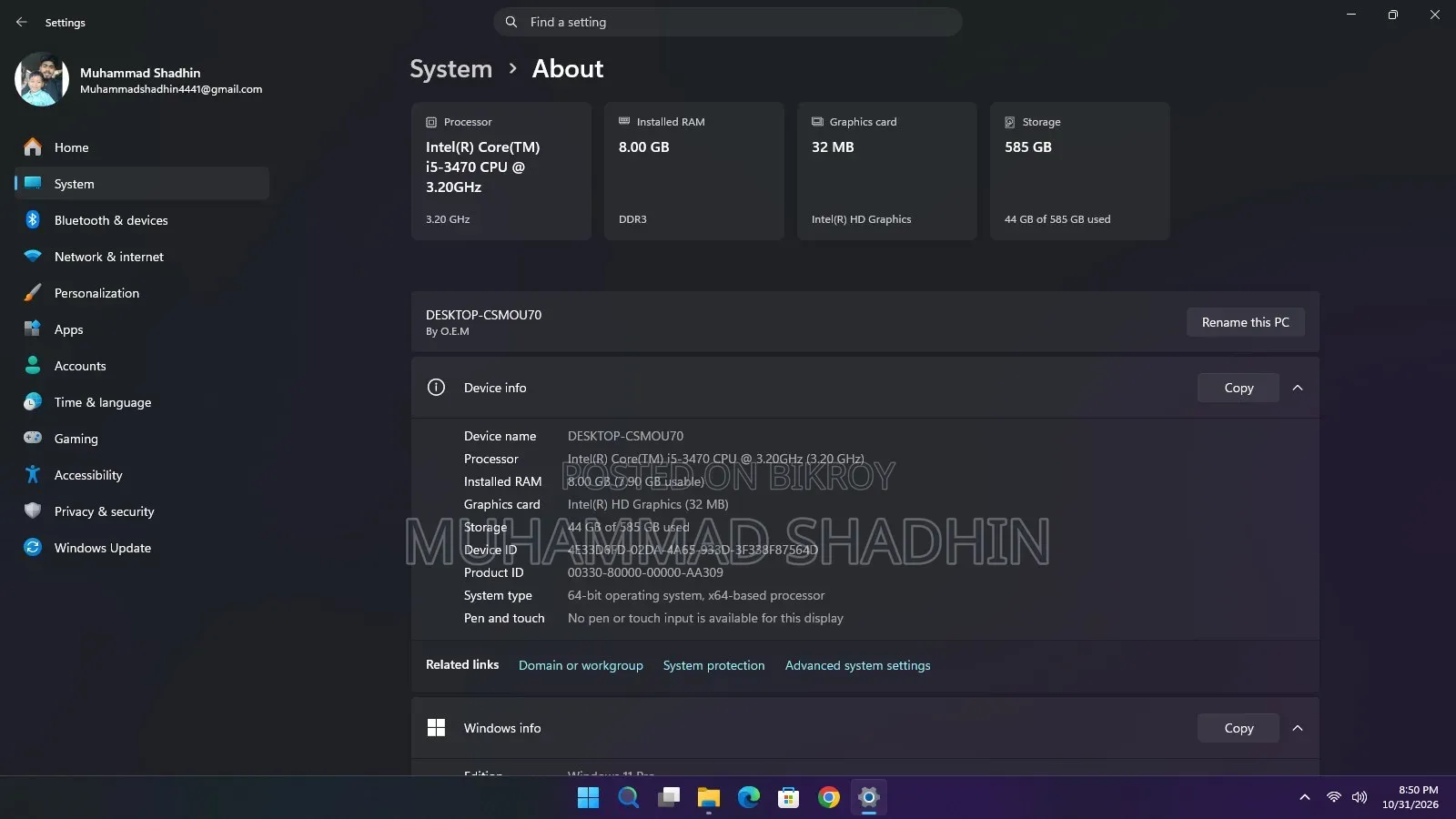
Task: Open Domain or workgroup link
Action: point(581,665)
